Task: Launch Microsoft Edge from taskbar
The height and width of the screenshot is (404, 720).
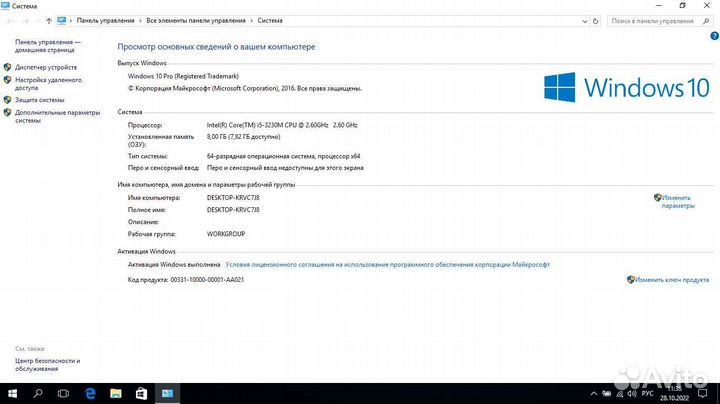Action: pyautogui.click(x=90, y=393)
